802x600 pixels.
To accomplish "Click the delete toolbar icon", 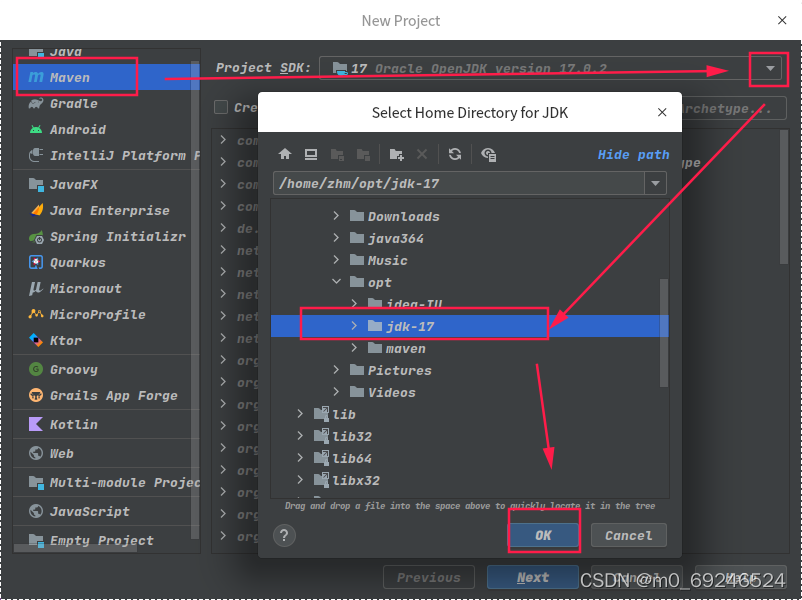I will [422, 154].
